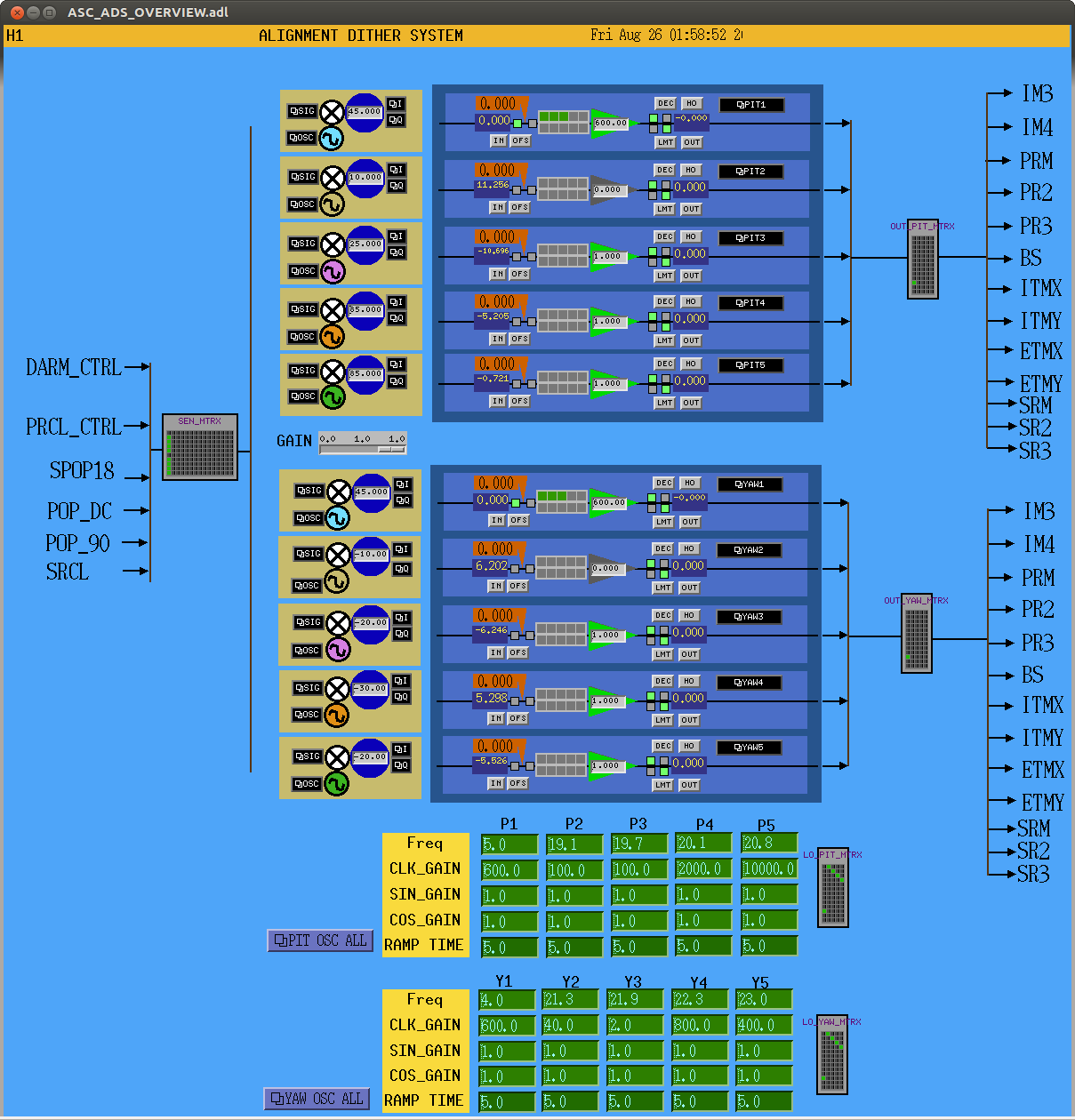Viewport: 1075px width, 1120px height.
Task: Toggle the OFS switch on the PIT3 filter
Action: point(519,274)
